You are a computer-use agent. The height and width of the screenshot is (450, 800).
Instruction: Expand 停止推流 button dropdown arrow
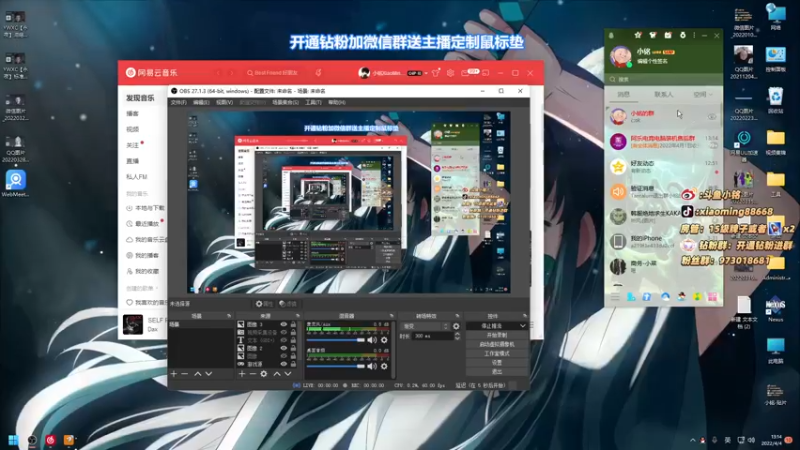click(522, 326)
